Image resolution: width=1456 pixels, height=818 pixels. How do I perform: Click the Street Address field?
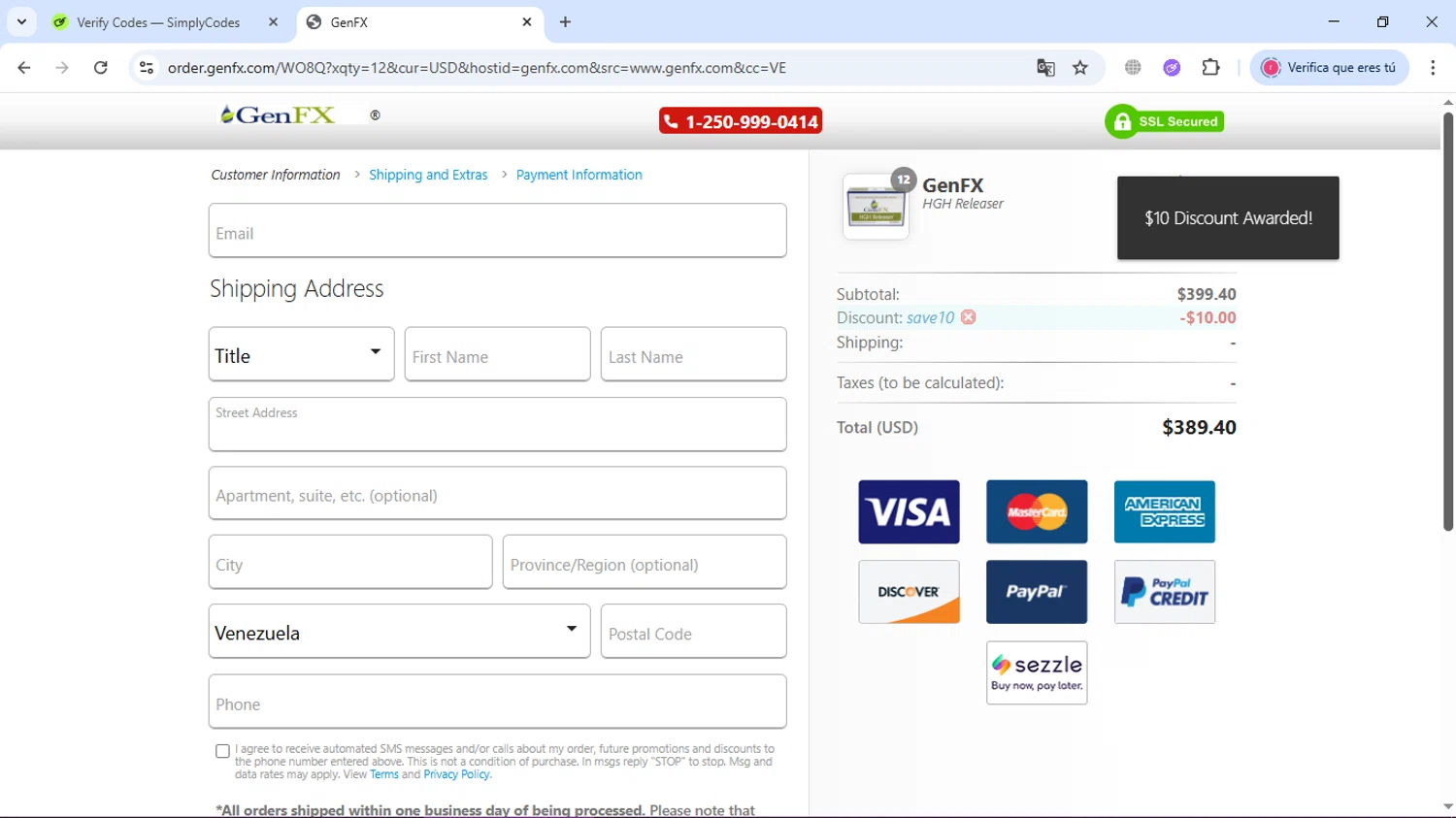[497, 424]
